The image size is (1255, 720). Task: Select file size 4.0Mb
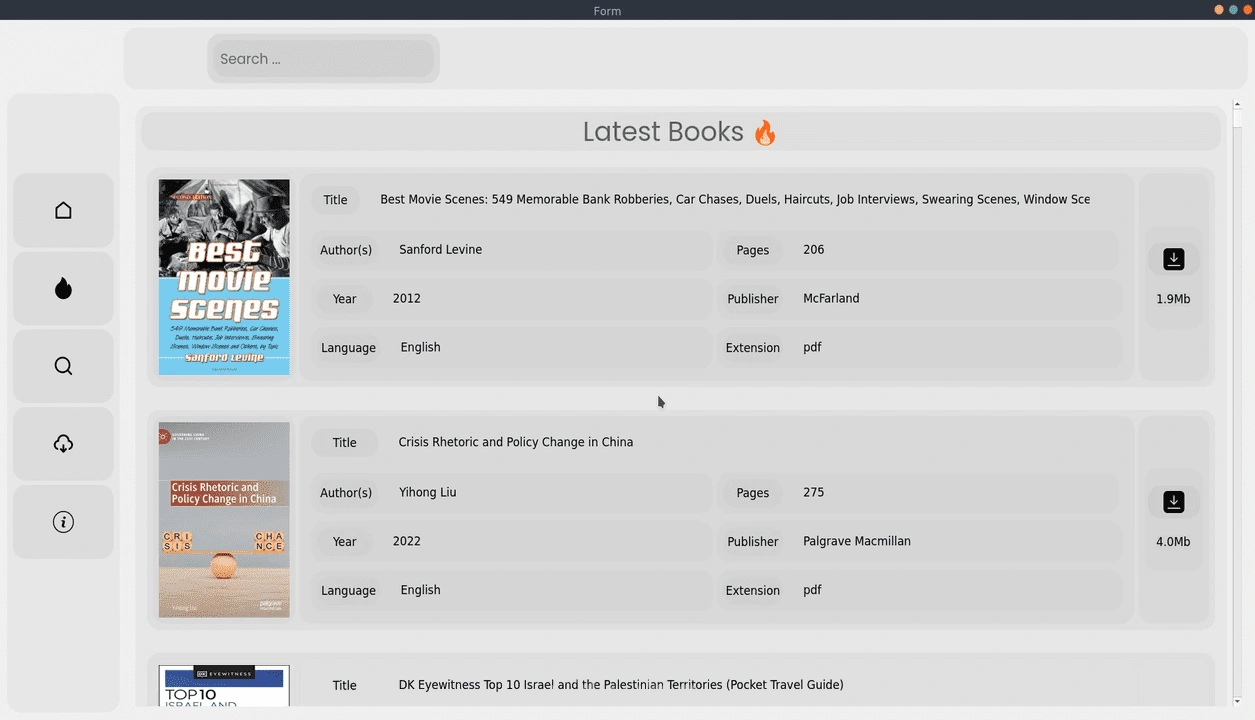(1173, 542)
